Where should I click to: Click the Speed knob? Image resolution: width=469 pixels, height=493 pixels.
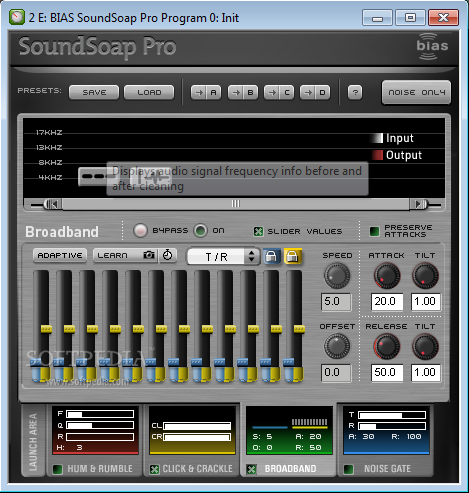pyautogui.click(x=337, y=276)
